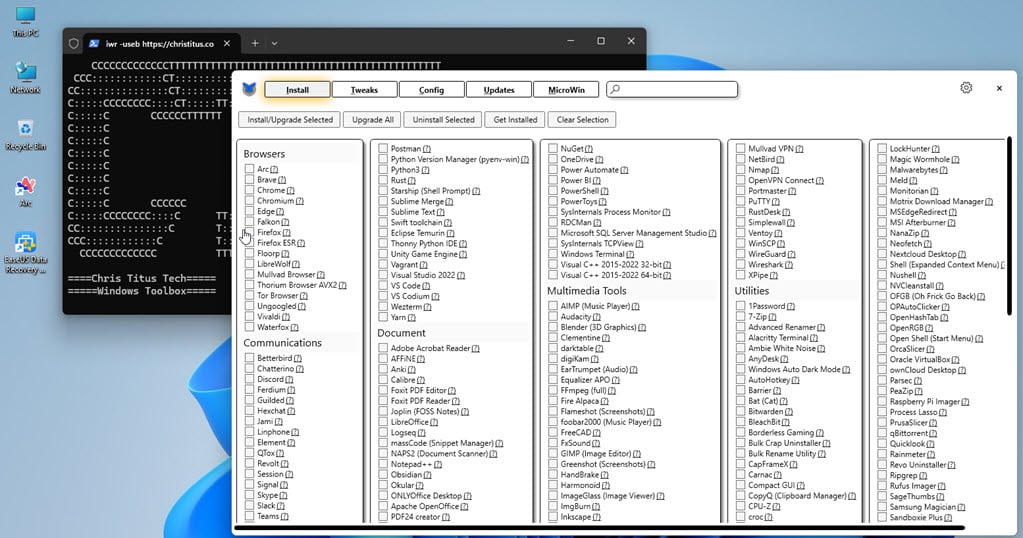Check the Wireshark checkbox

click(741, 264)
